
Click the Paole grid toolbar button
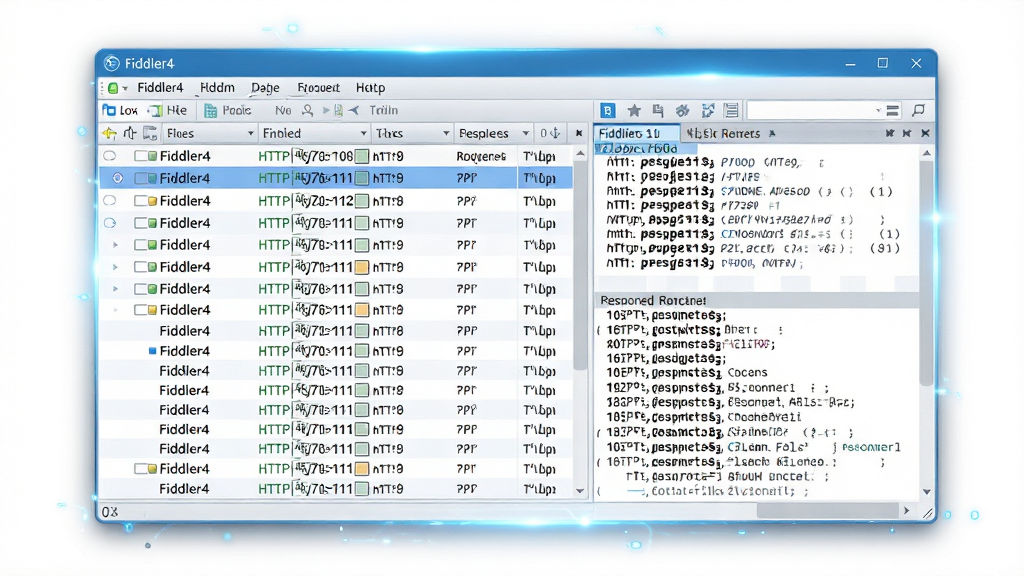tap(228, 110)
